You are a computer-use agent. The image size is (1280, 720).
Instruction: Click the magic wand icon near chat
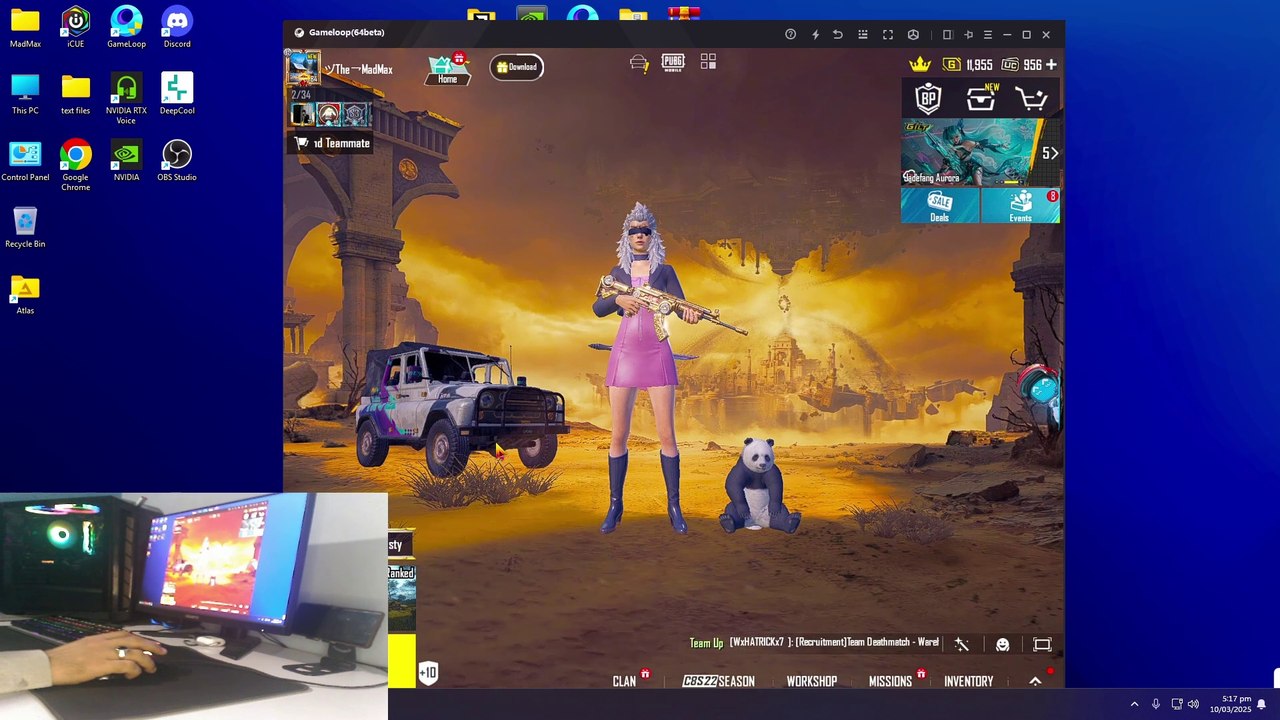(962, 645)
